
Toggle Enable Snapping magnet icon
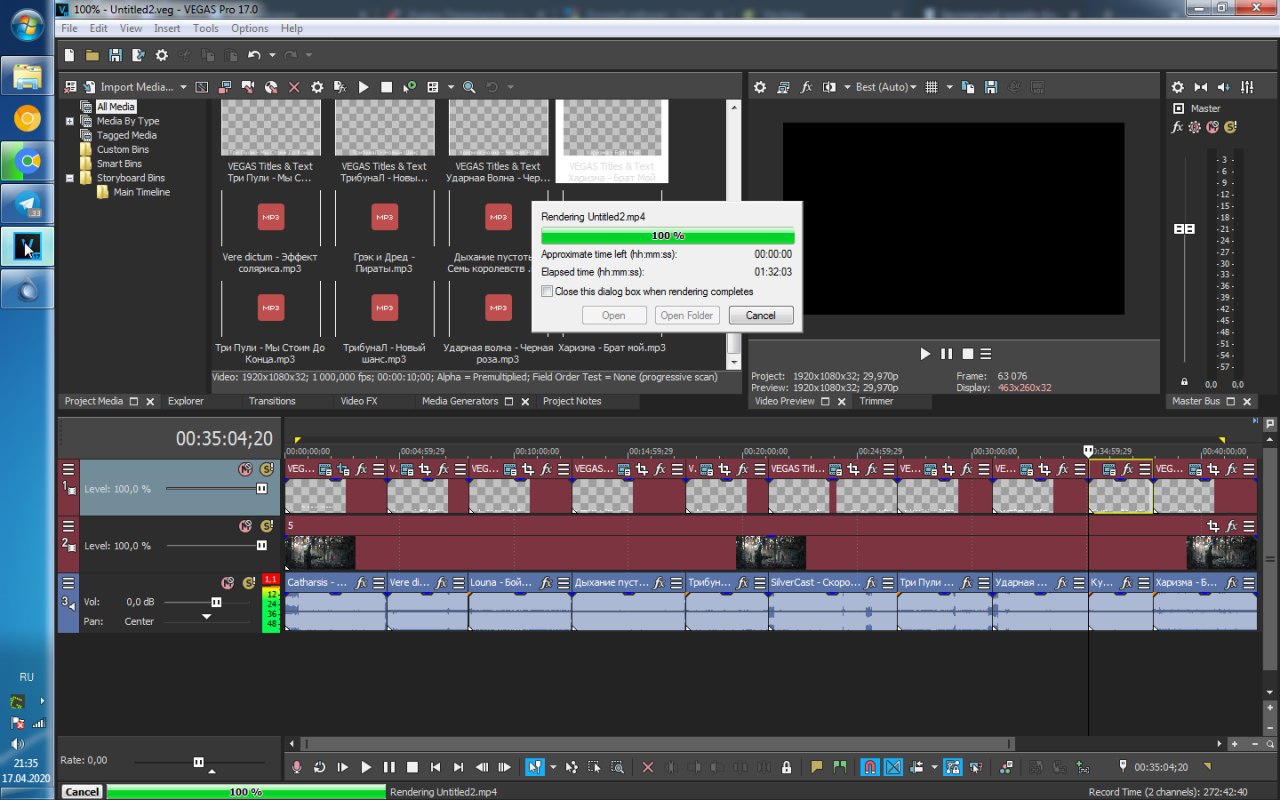click(870, 767)
